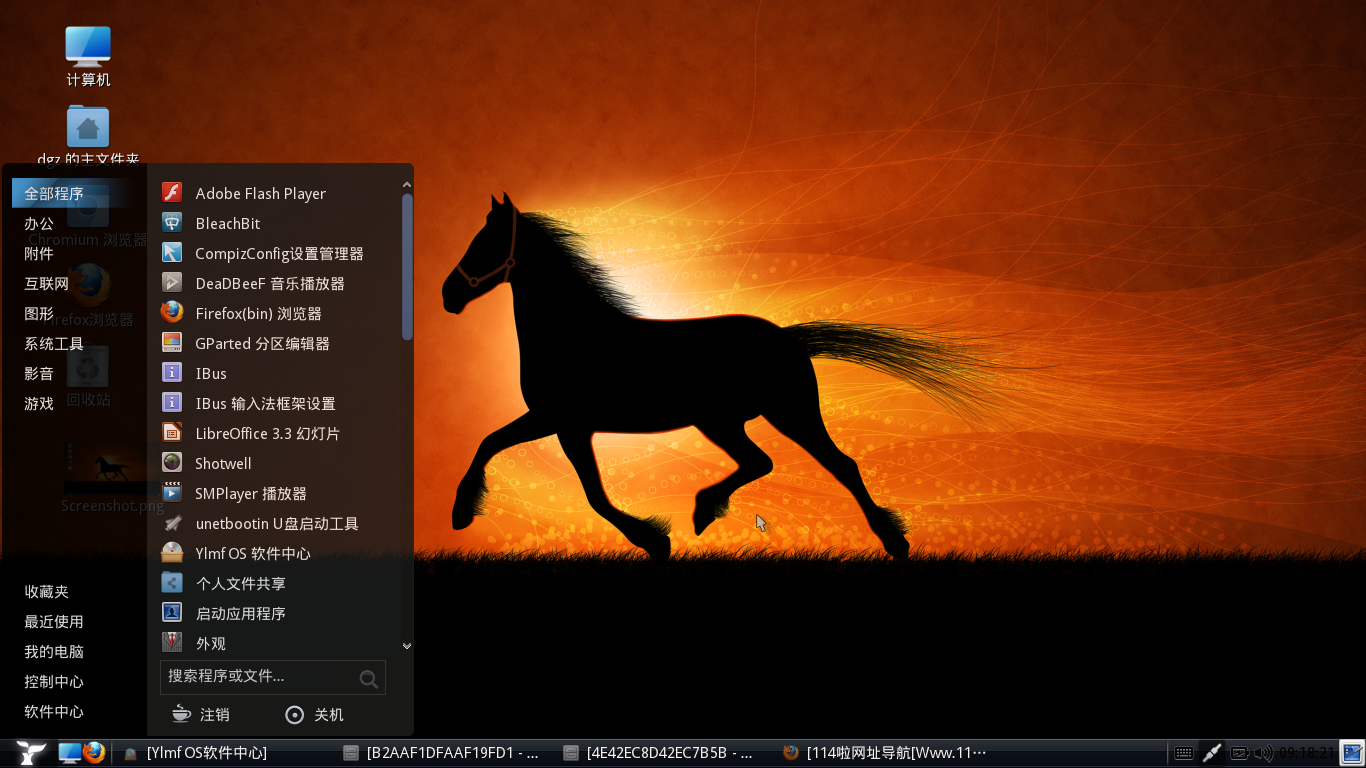Open the volume speaker tray icon
Screen dimensions: 1366x768
tap(1264, 753)
